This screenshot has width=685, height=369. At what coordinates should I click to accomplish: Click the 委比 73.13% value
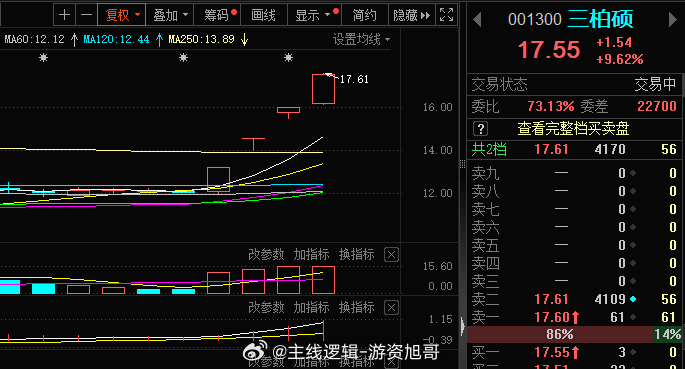pos(550,106)
